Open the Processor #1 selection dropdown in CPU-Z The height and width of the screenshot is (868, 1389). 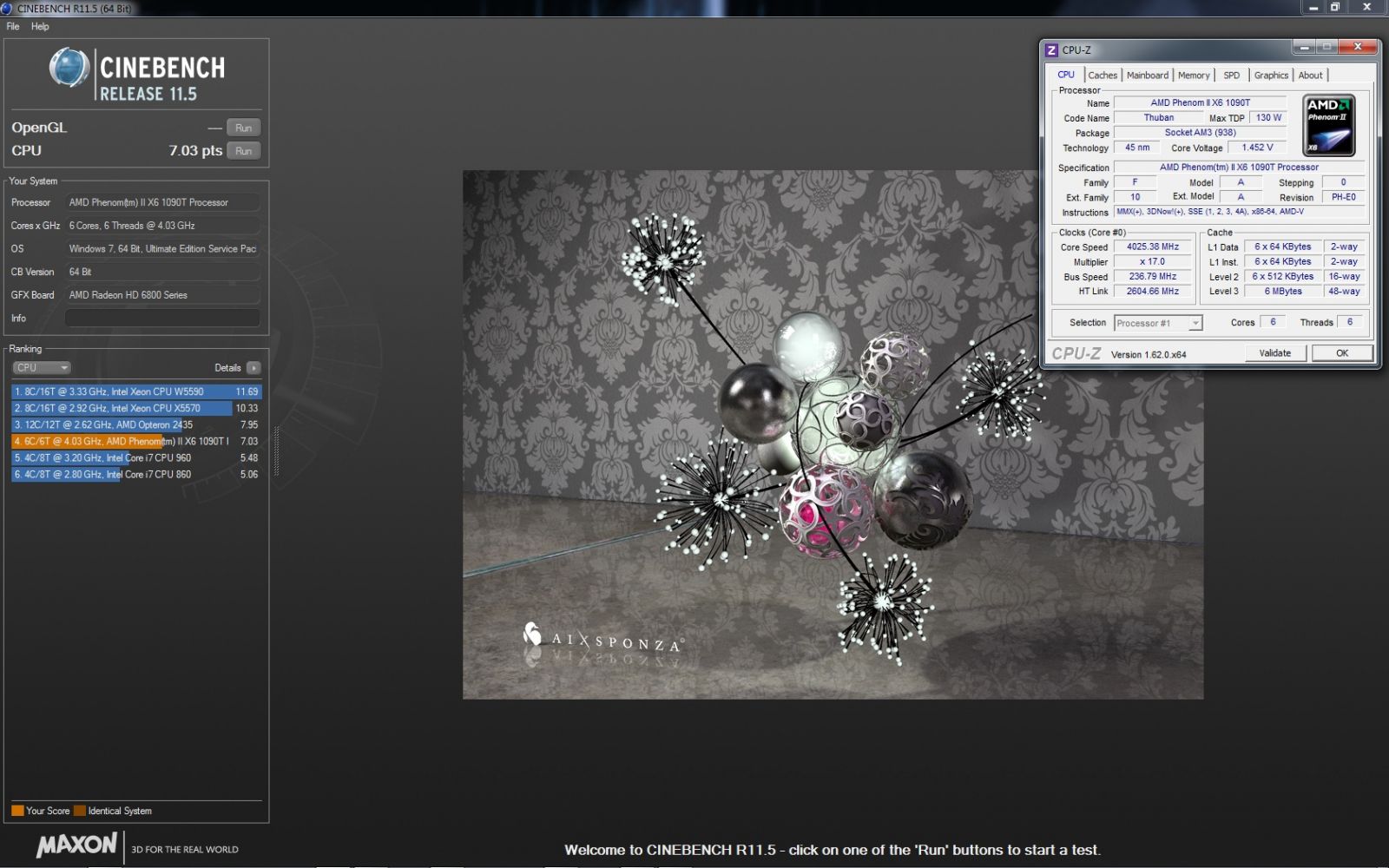[x=1158, y=323]
